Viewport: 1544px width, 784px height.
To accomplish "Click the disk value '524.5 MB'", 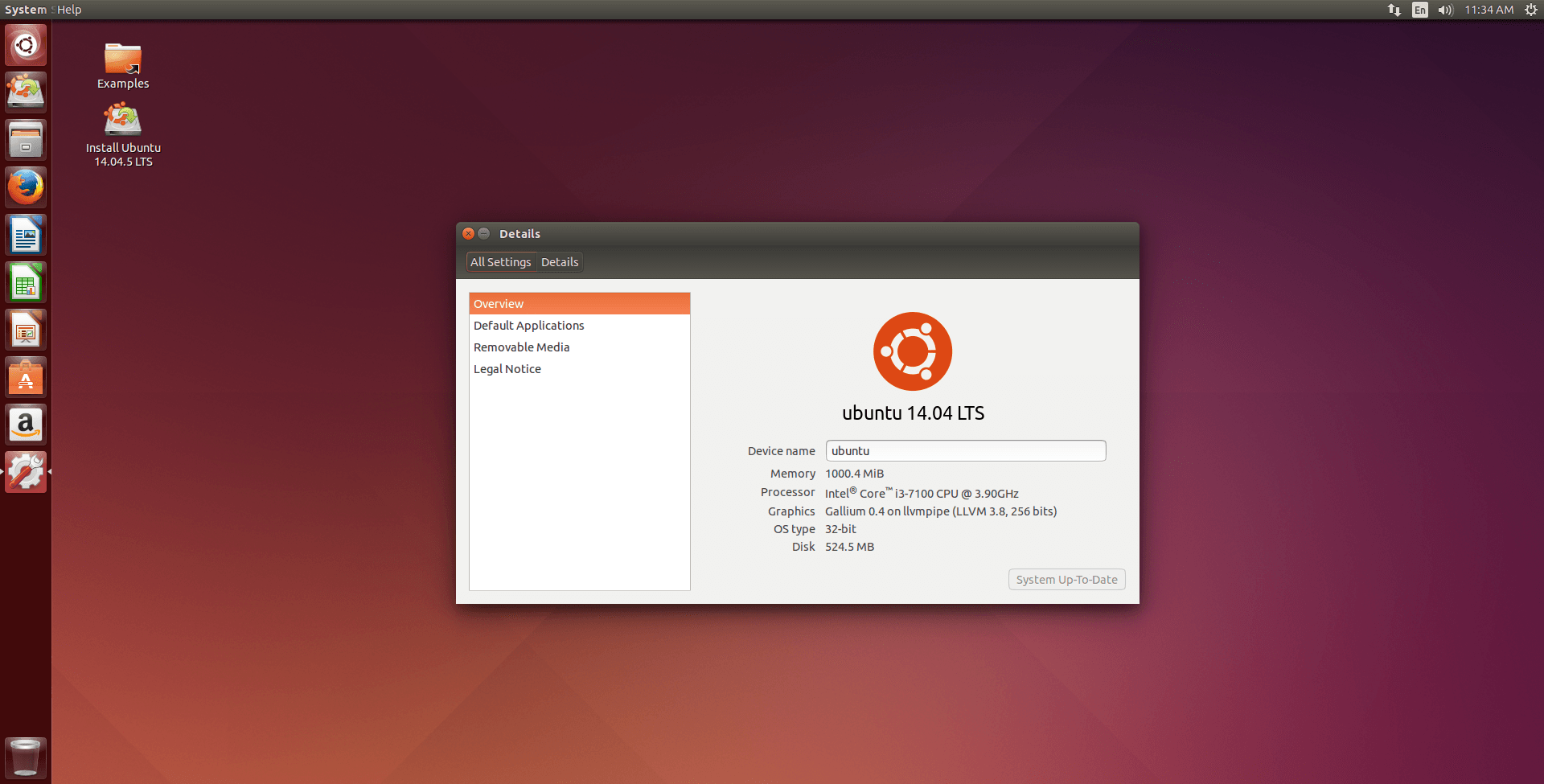I will click(849, 547).
